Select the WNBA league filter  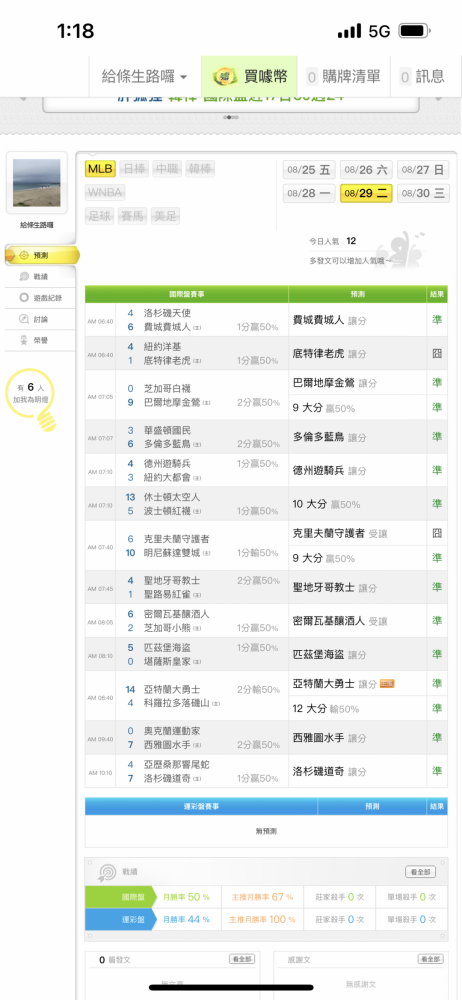105,193
